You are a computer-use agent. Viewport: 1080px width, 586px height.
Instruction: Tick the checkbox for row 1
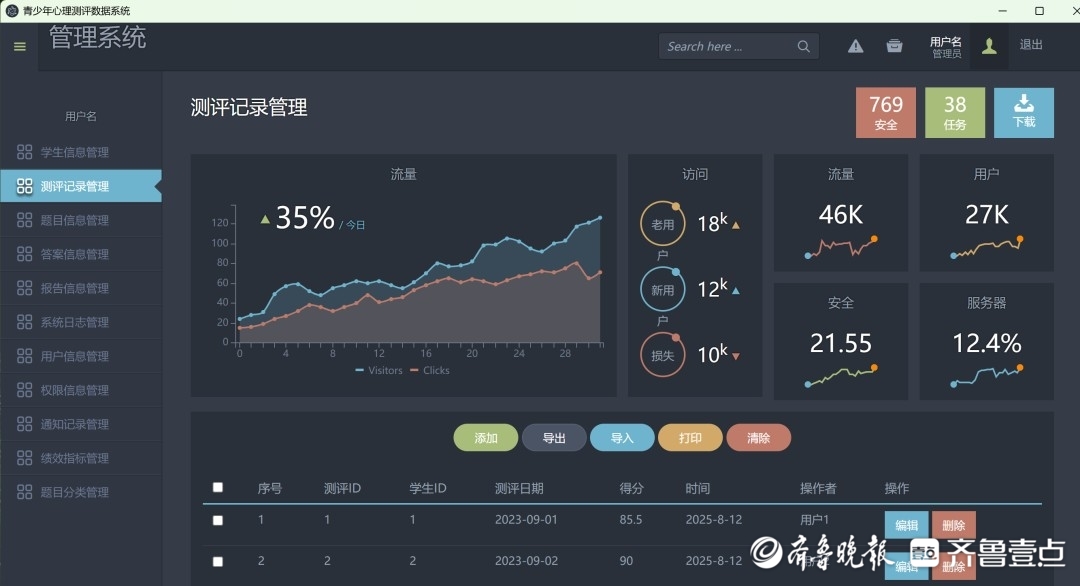[218, 521]
